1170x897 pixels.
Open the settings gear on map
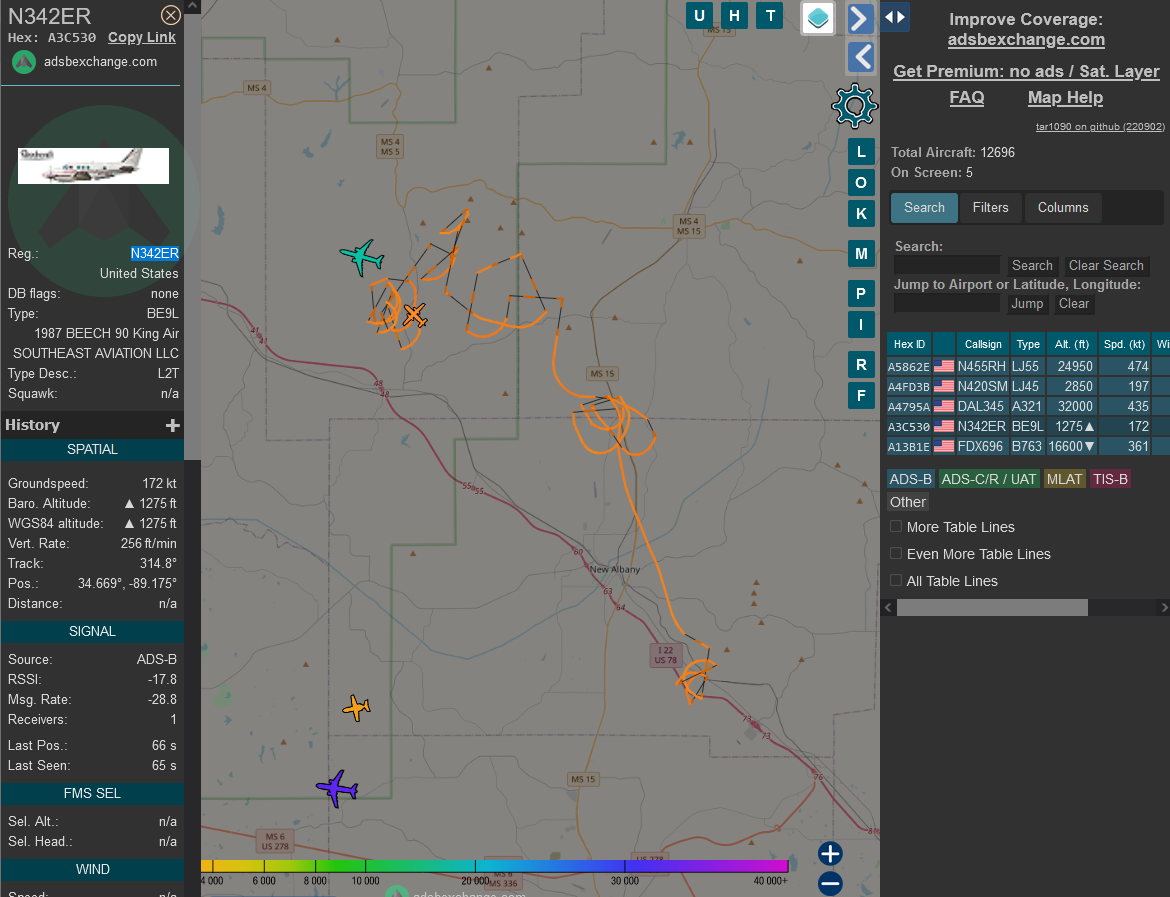(x=855, y=107)
